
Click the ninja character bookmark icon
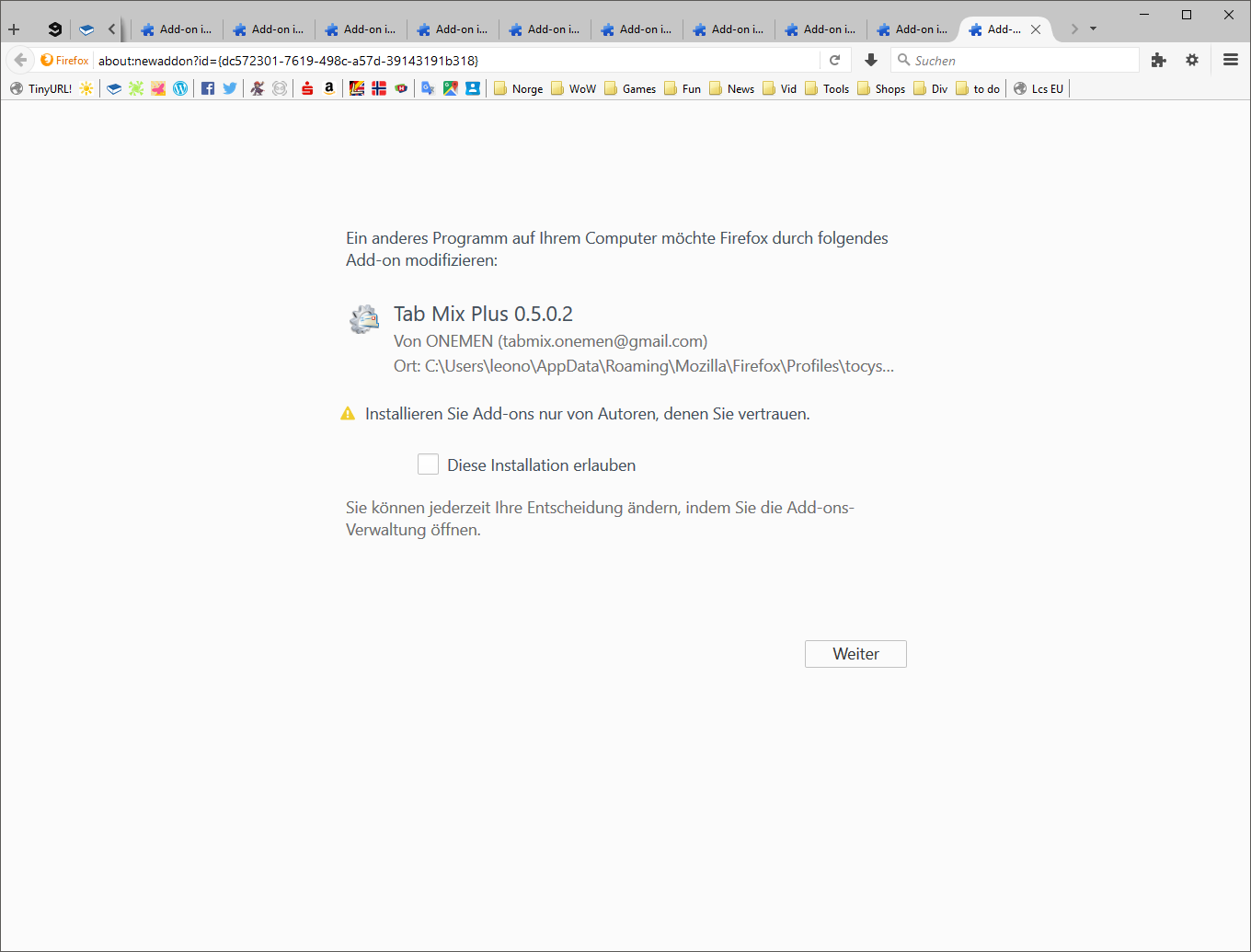pos(258,89)
